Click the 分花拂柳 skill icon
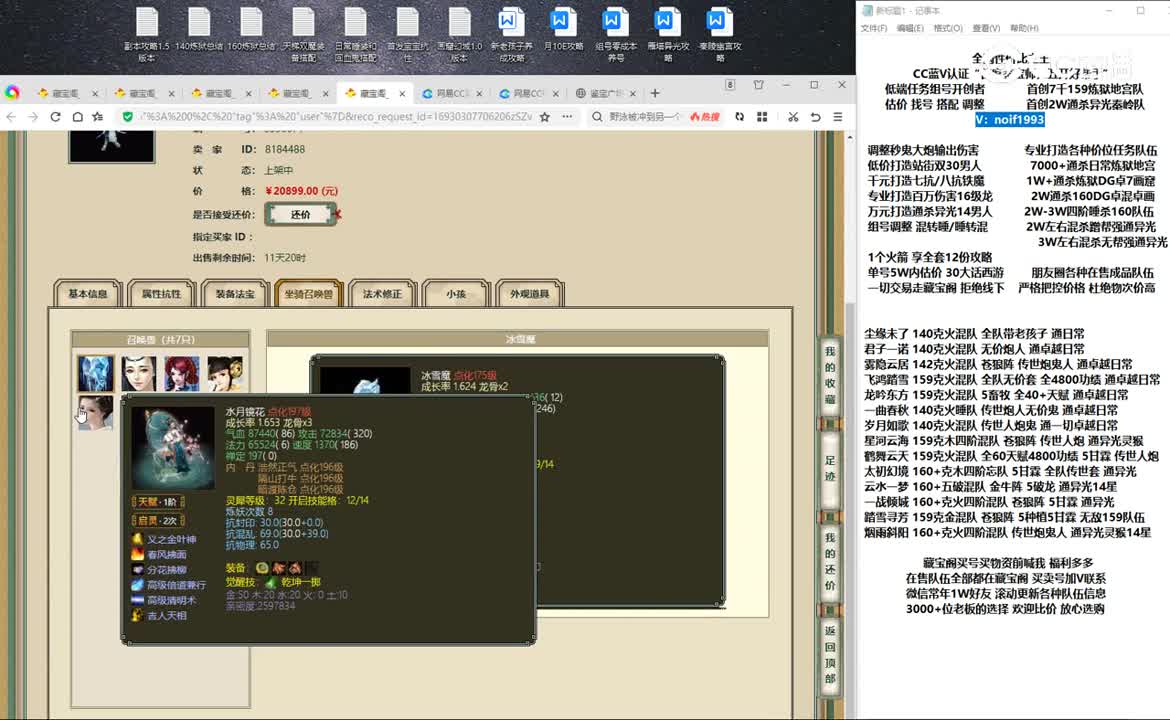 [x=137, y=569]
